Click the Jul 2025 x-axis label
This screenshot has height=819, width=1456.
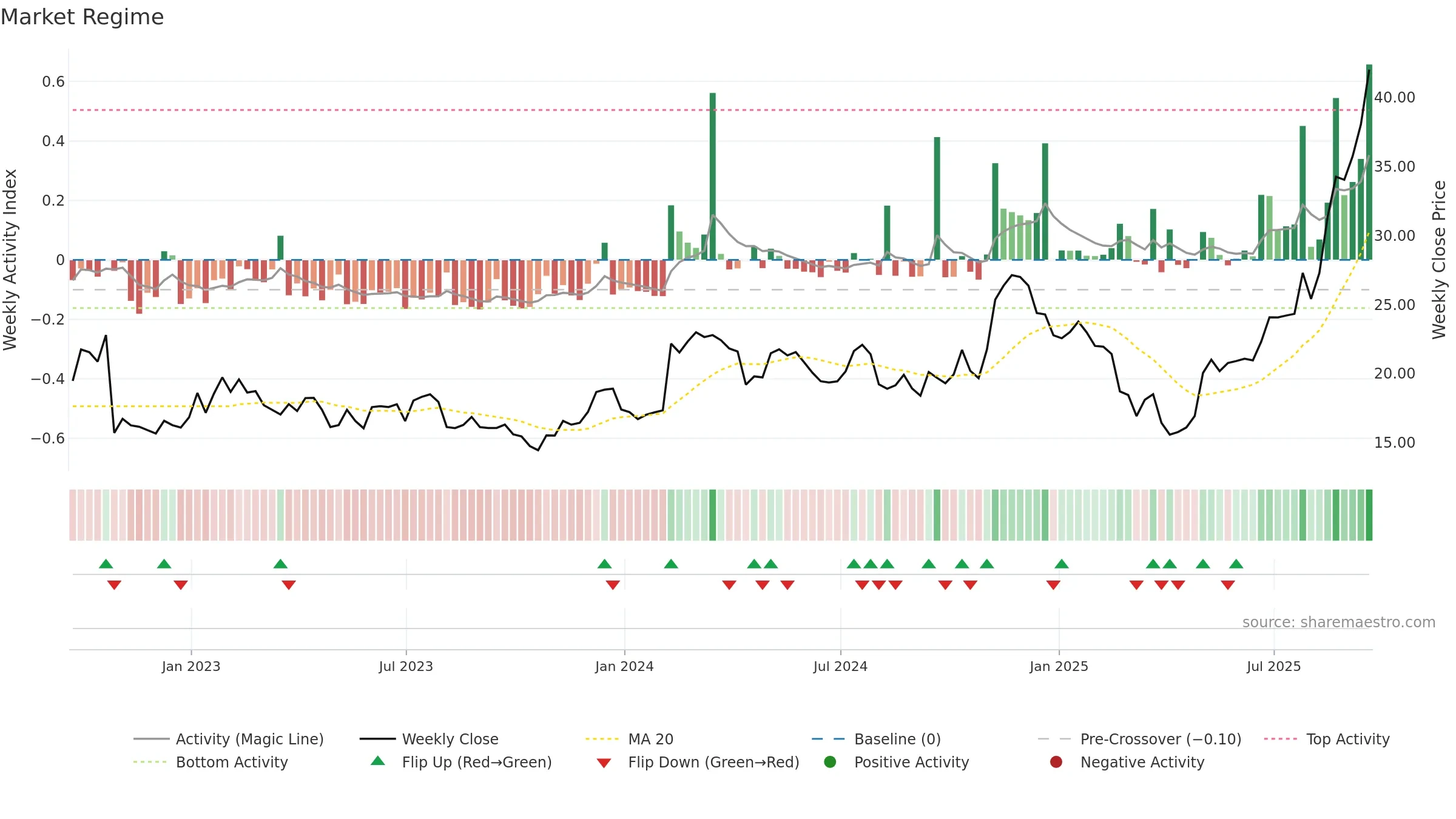tap(1274, 666)
